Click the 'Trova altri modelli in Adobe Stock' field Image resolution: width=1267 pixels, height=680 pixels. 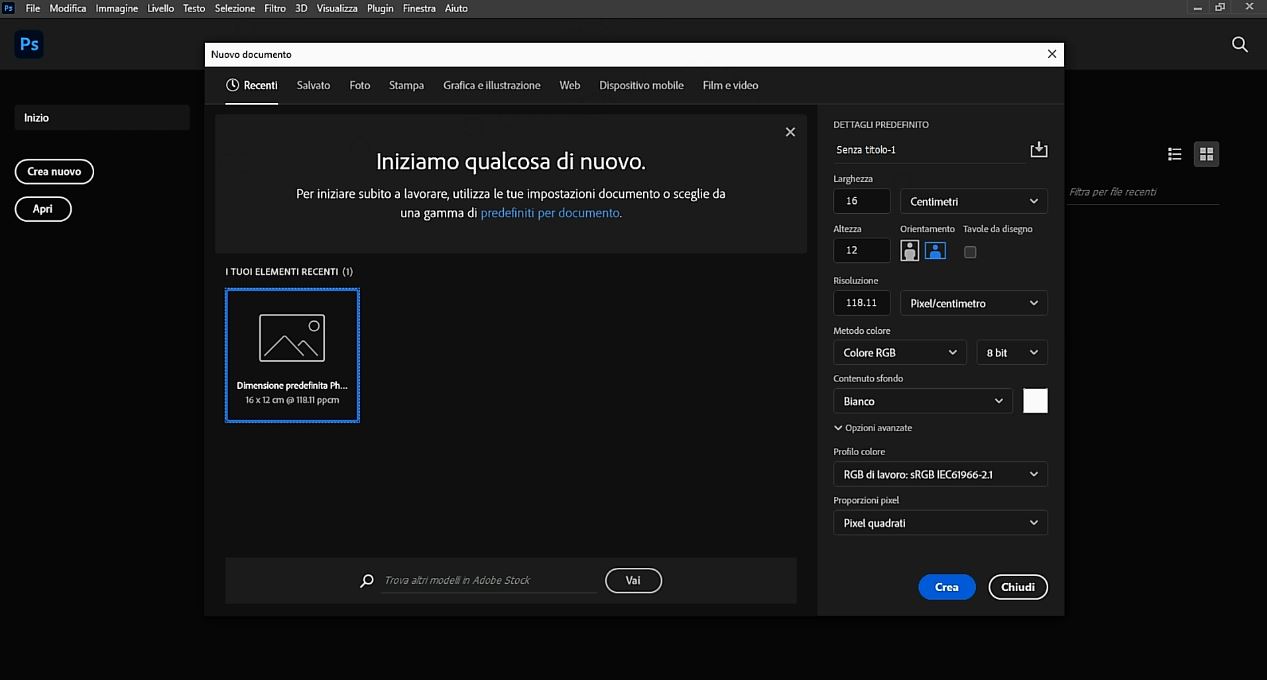pyautogui.click(x=490, y=581)
